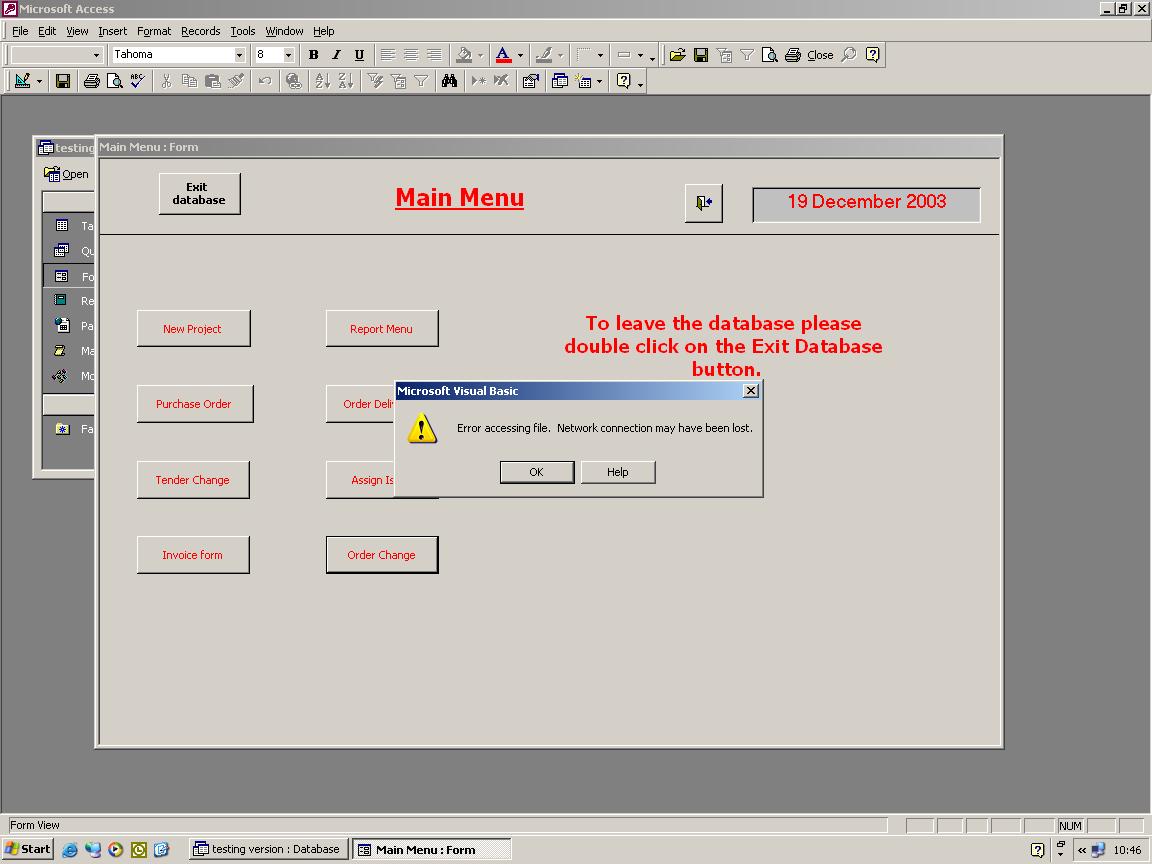Open the empty Object selector combo box
The image size is (1152, 864).
coord(56,55)
